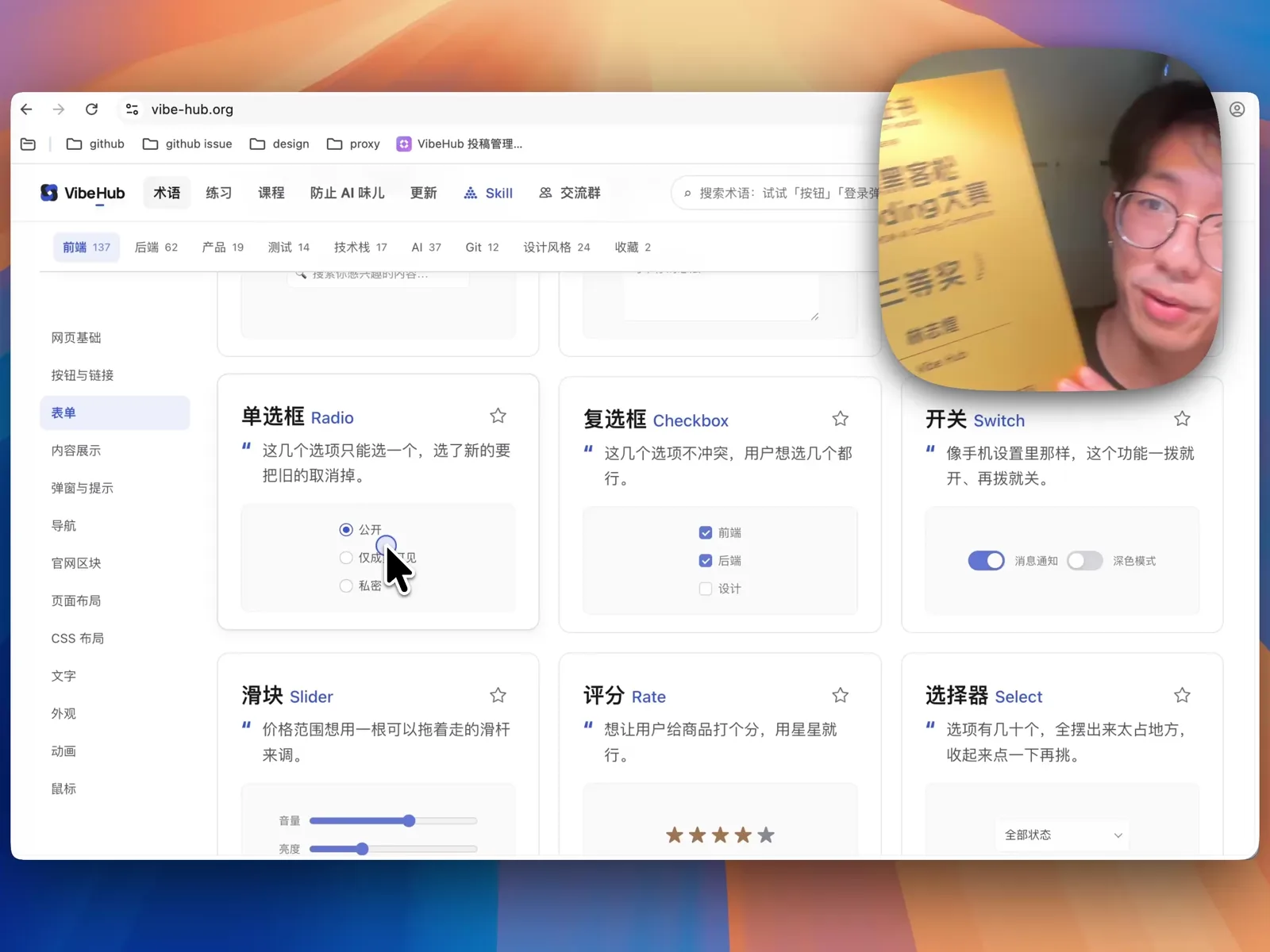Switch to the 设计风格 24 tab
Image resolution: width=1270 pixels, height=952 pixels.
click(556, 247)
